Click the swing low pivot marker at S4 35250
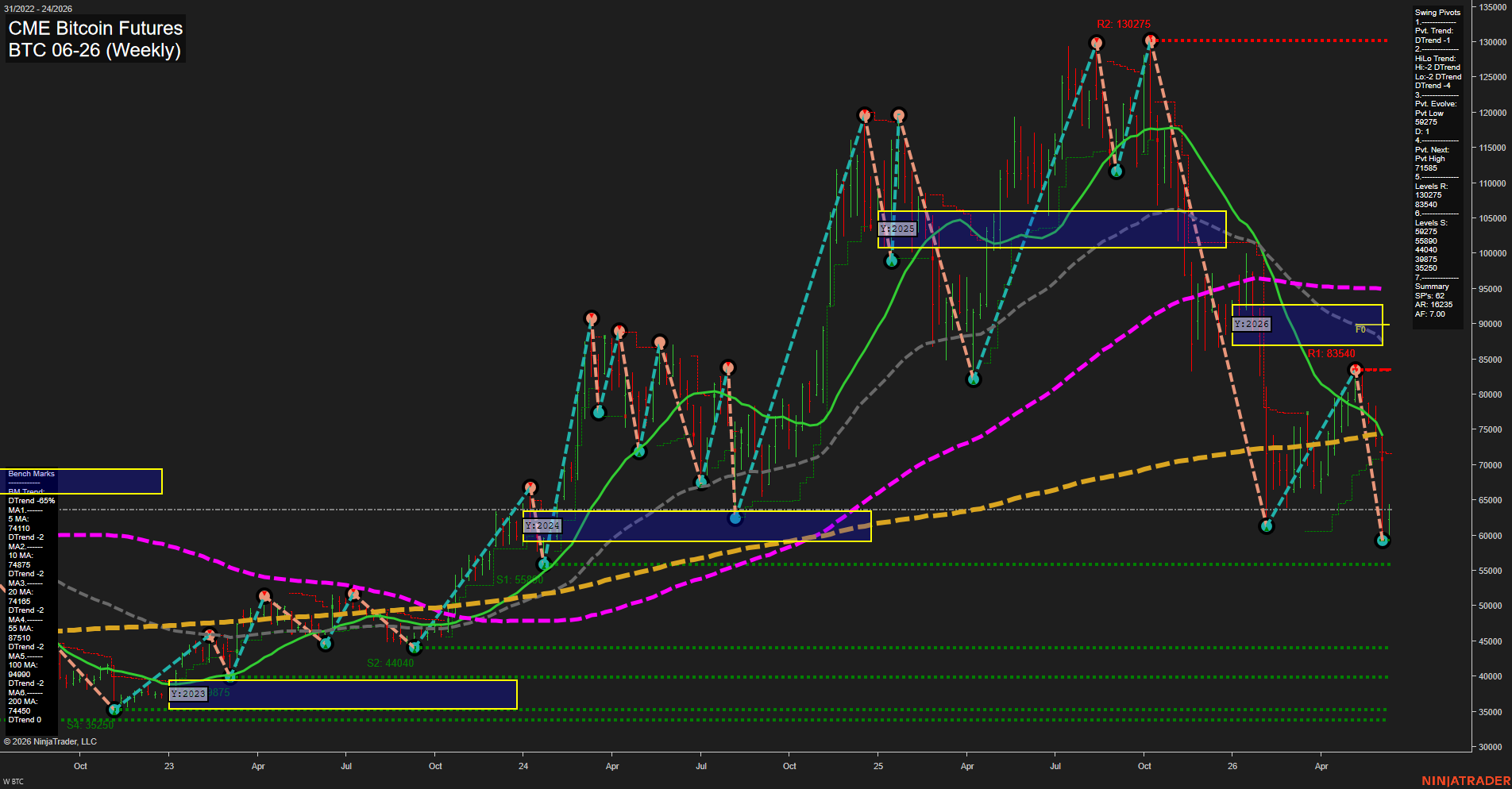This screenshot has width=1512, height=789. (x=114, y=710)
